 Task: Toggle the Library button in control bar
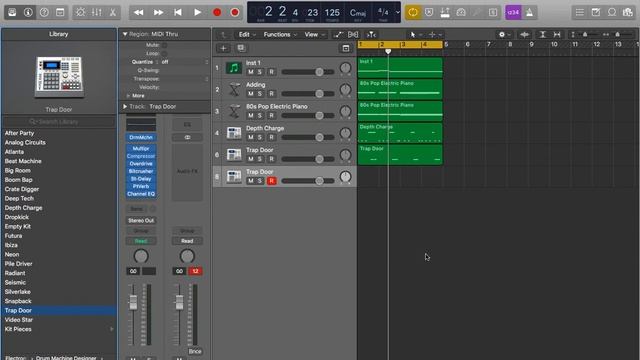[12, 12]
